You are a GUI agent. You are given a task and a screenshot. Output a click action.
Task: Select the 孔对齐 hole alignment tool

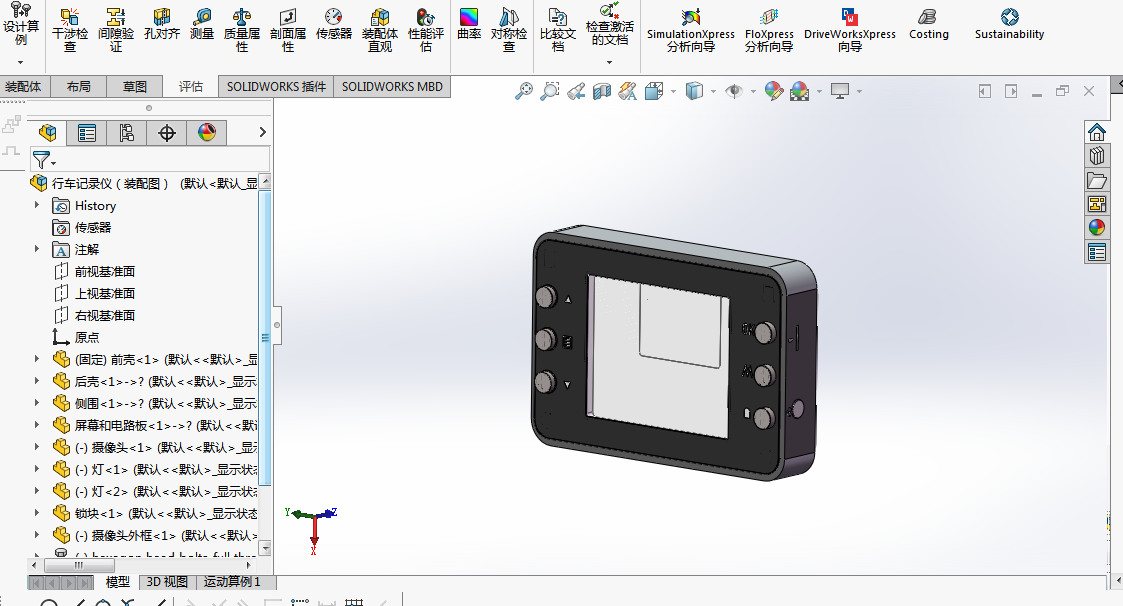pos(162,24)
